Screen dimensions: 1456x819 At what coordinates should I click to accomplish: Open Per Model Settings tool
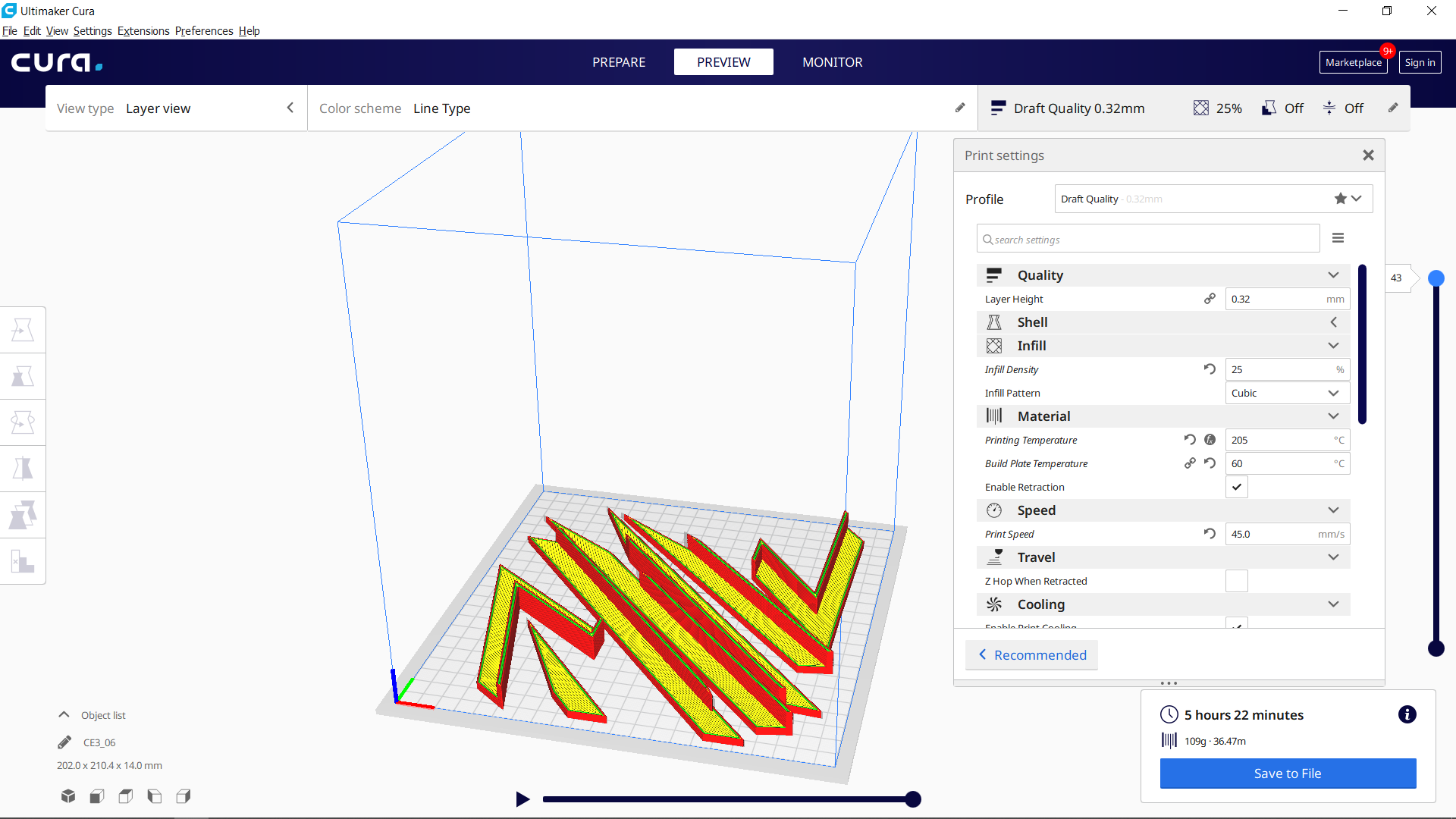[x=23, y=515]
